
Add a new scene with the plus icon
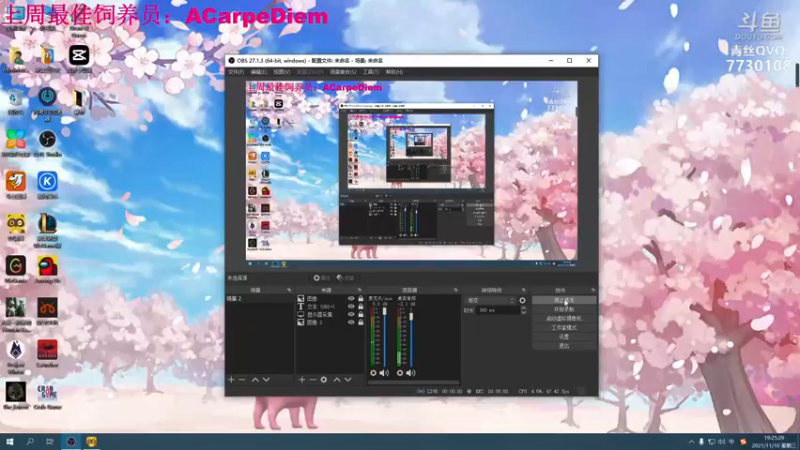click(231, 380)
